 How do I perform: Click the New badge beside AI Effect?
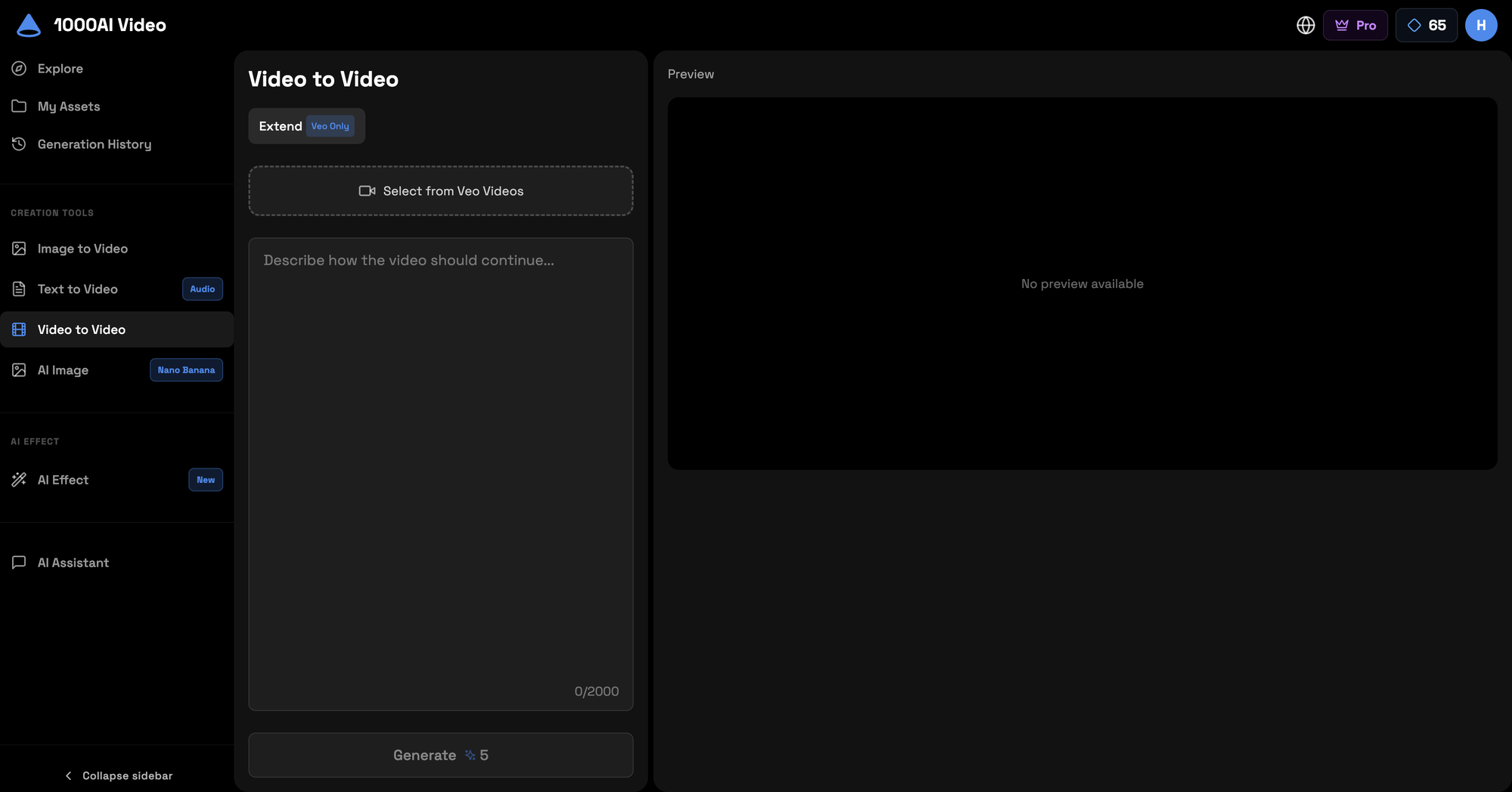(x=206, y=480)
